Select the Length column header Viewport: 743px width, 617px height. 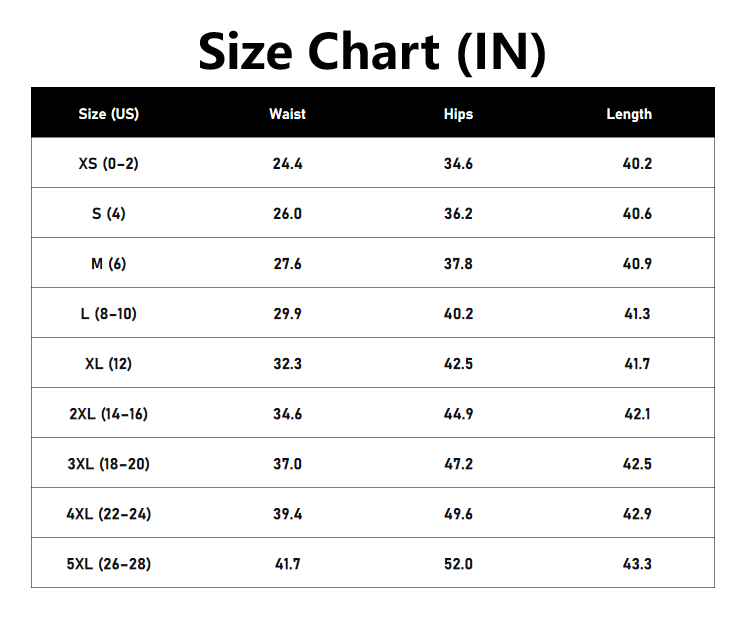pyautogui.click(x=629, y=114)
